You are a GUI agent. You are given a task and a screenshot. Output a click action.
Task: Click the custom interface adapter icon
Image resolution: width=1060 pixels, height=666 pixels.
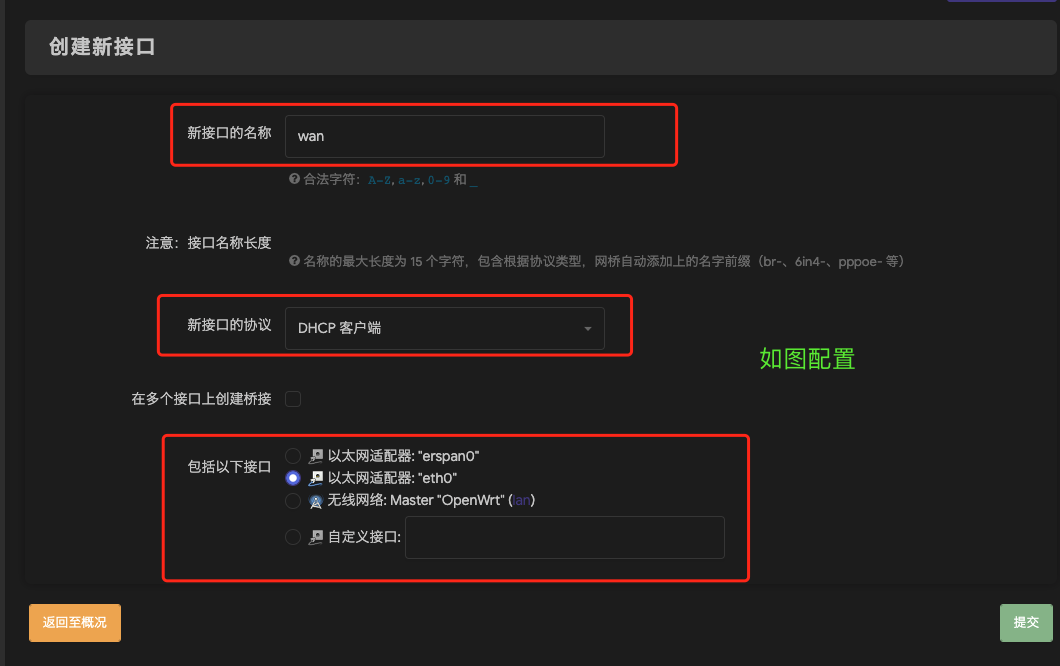[x=316, y=538]
